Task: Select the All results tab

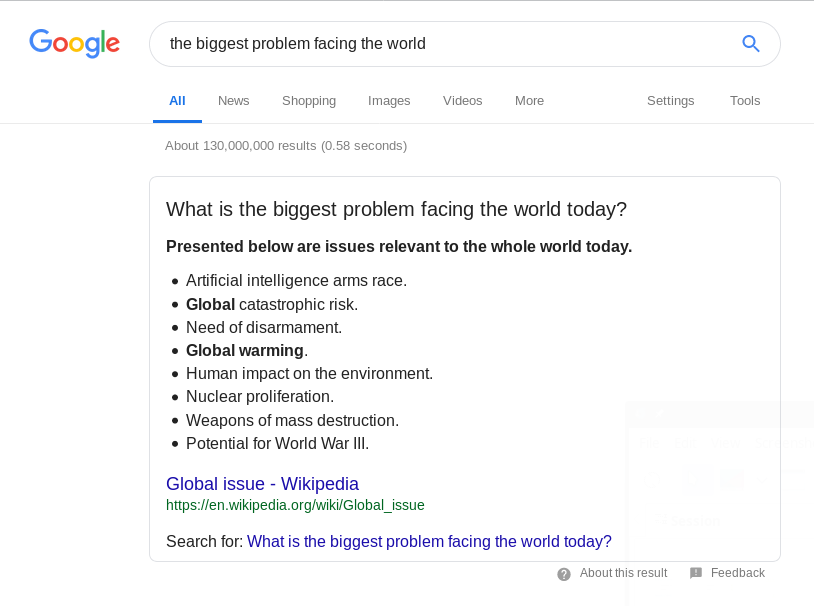Action: [177, 101]
